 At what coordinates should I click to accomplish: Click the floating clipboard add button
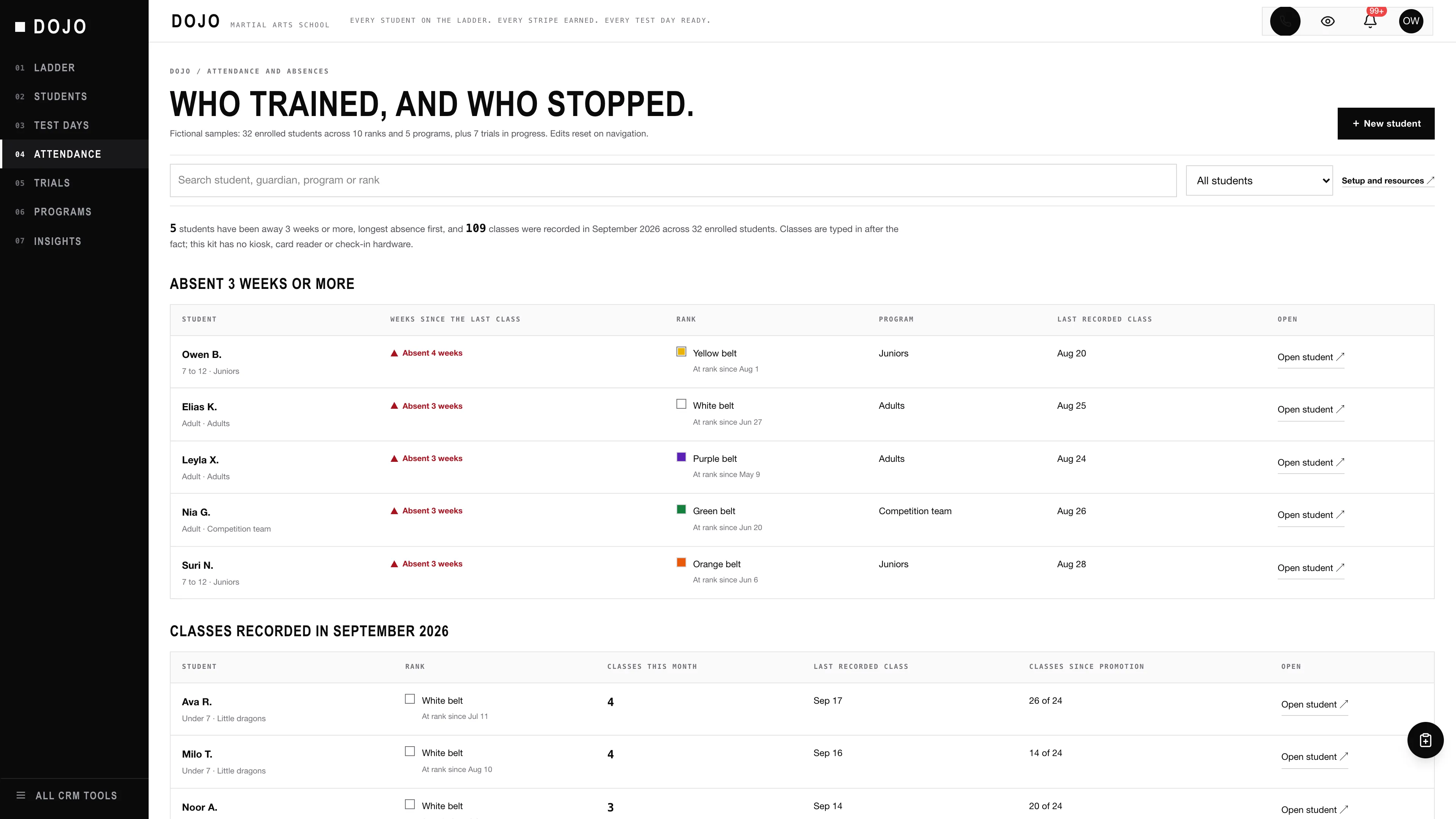click(x=1425, y=740)
